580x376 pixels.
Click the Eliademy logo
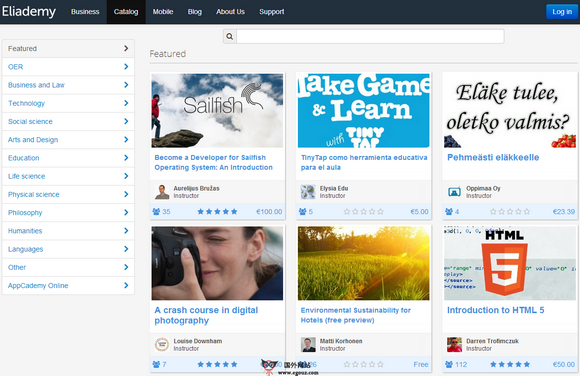tap(29, 11)
